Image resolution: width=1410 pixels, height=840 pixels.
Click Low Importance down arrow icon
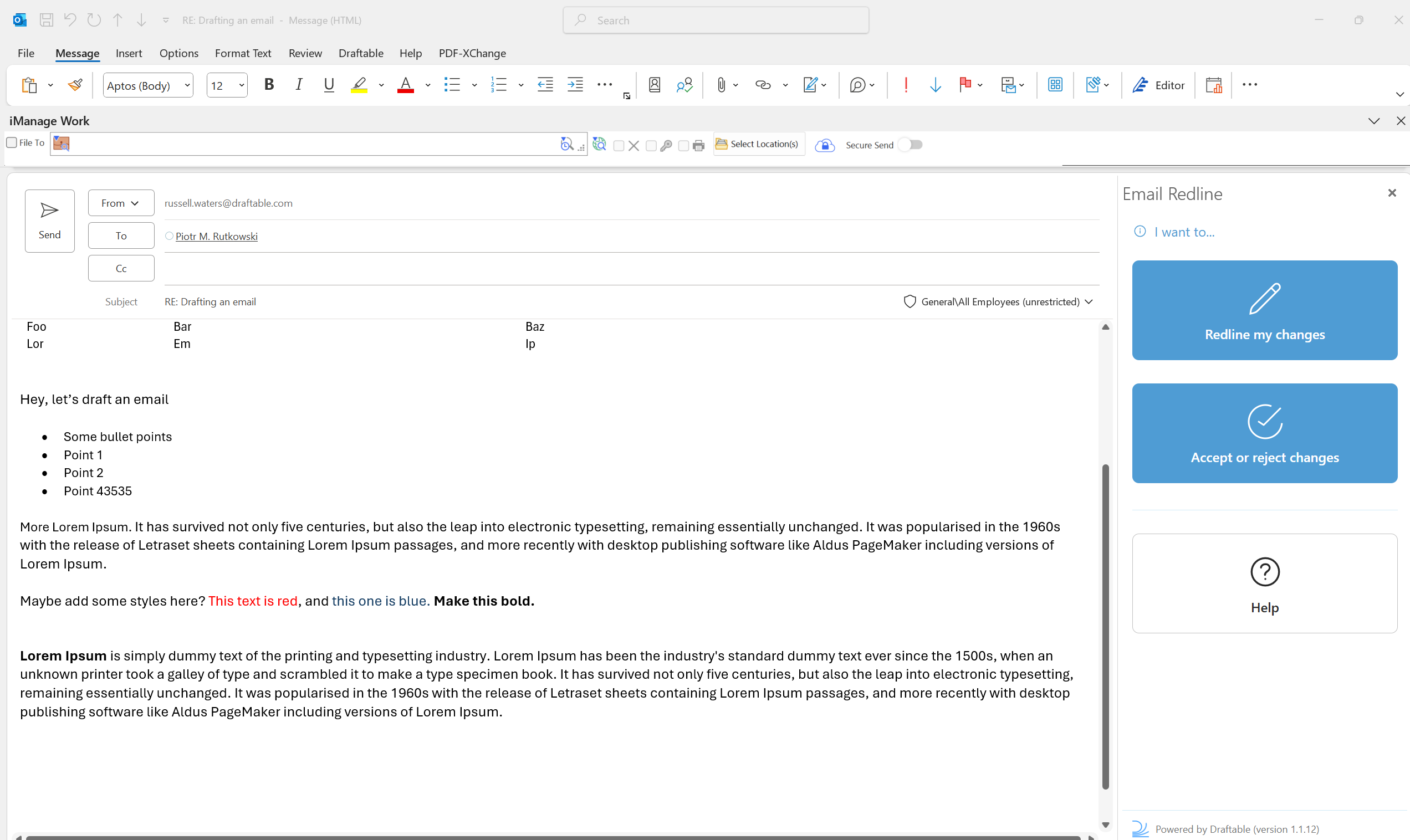click(x=935, y=85)
